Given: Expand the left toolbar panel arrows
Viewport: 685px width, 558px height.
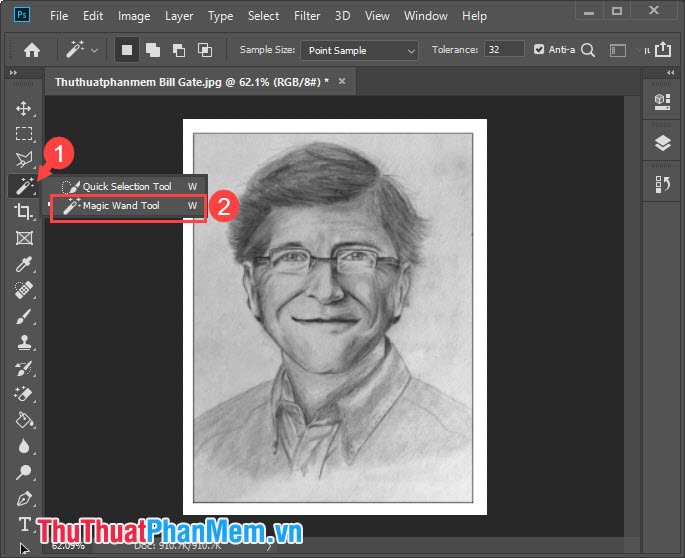Looking at the screenshot, I should (13, 73).
